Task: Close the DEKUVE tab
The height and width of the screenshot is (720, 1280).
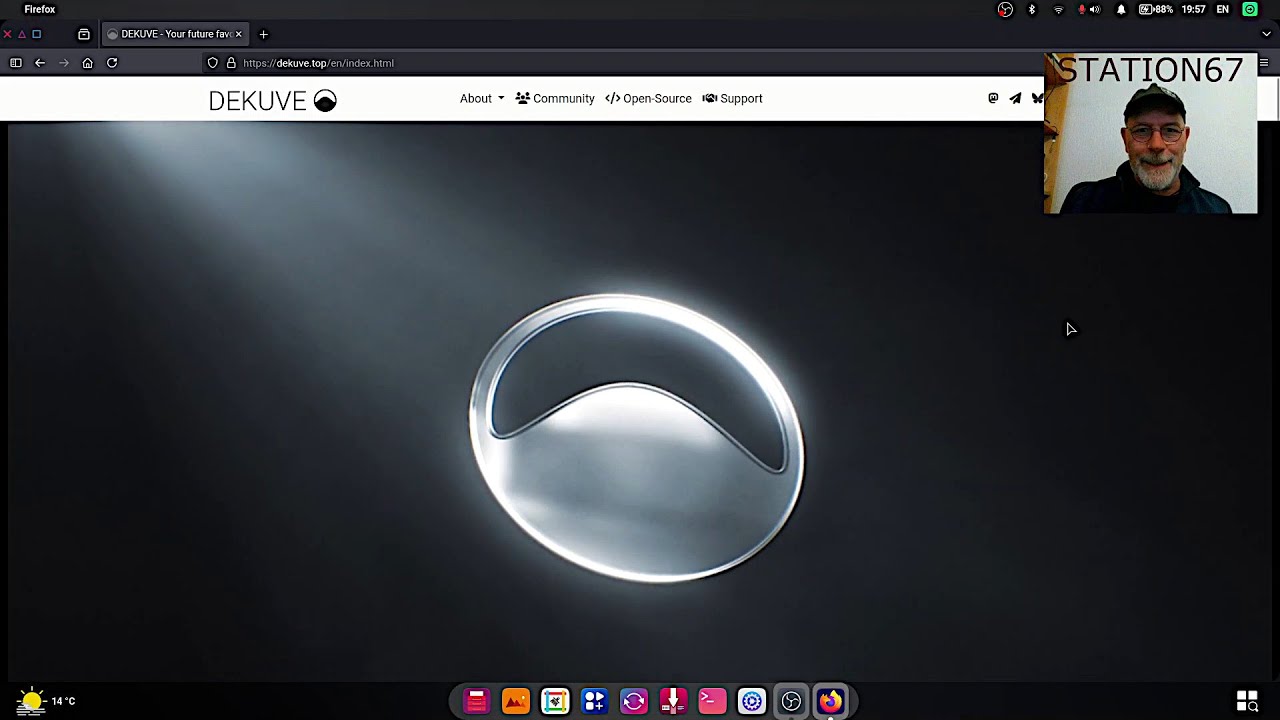Action: click(x=238, y=34)
